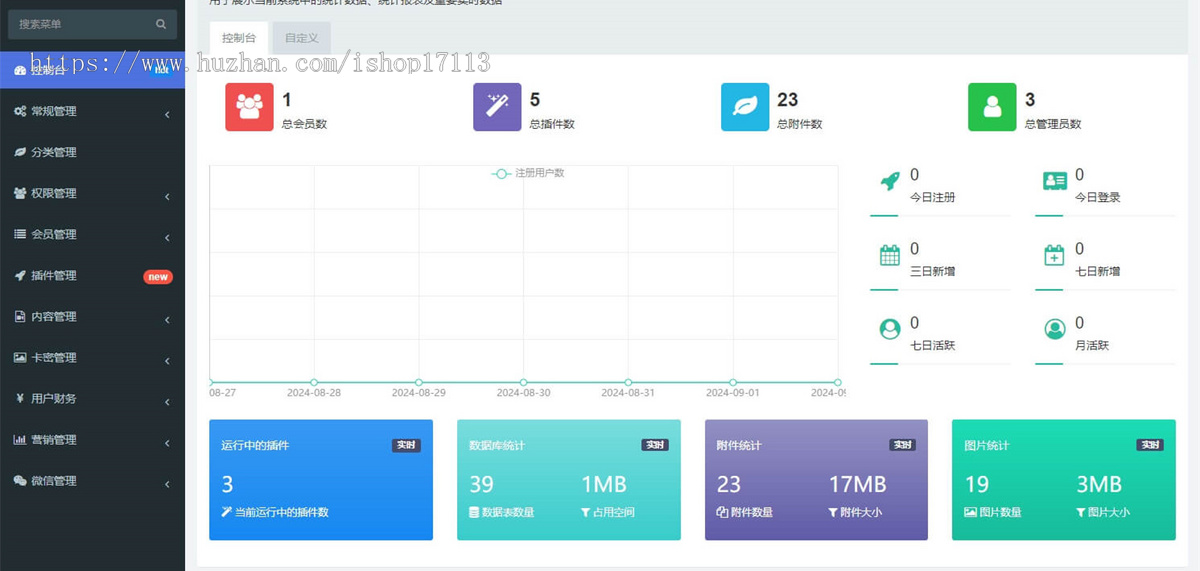Click the blue leaf attachments icon

[745, 108]
